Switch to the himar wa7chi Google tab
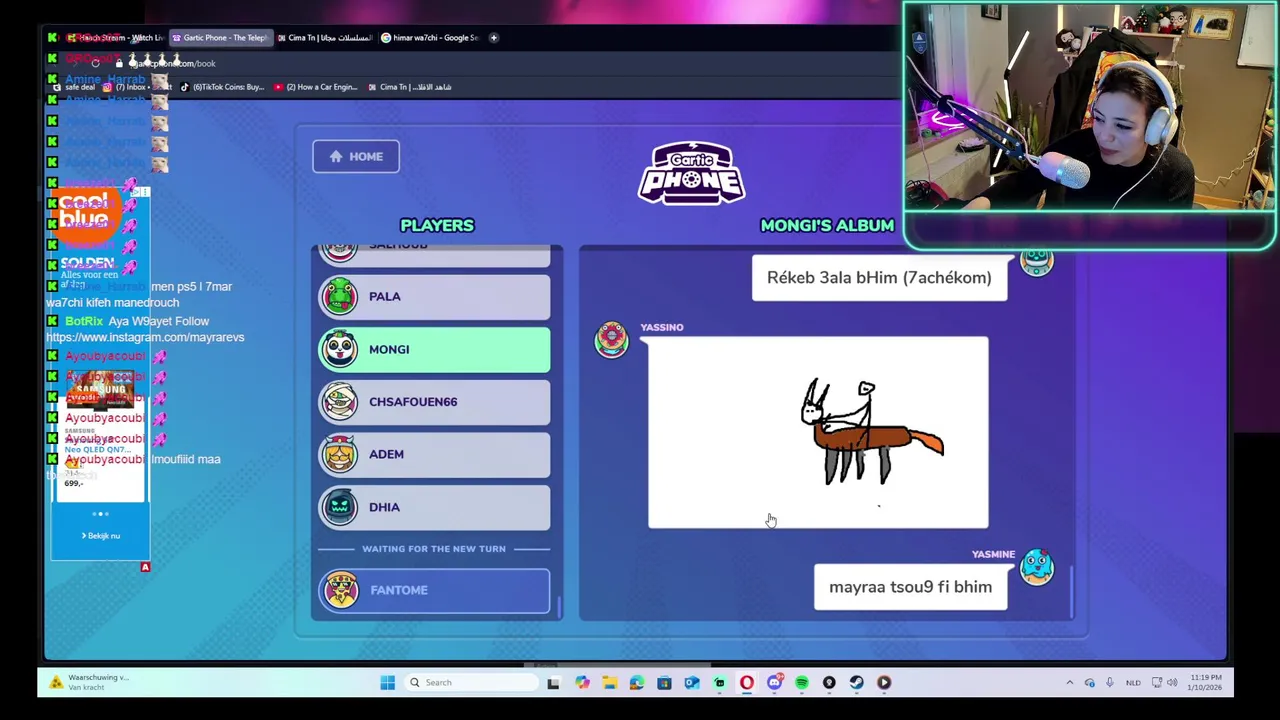 pyautogui.click(x=429, y=37)
